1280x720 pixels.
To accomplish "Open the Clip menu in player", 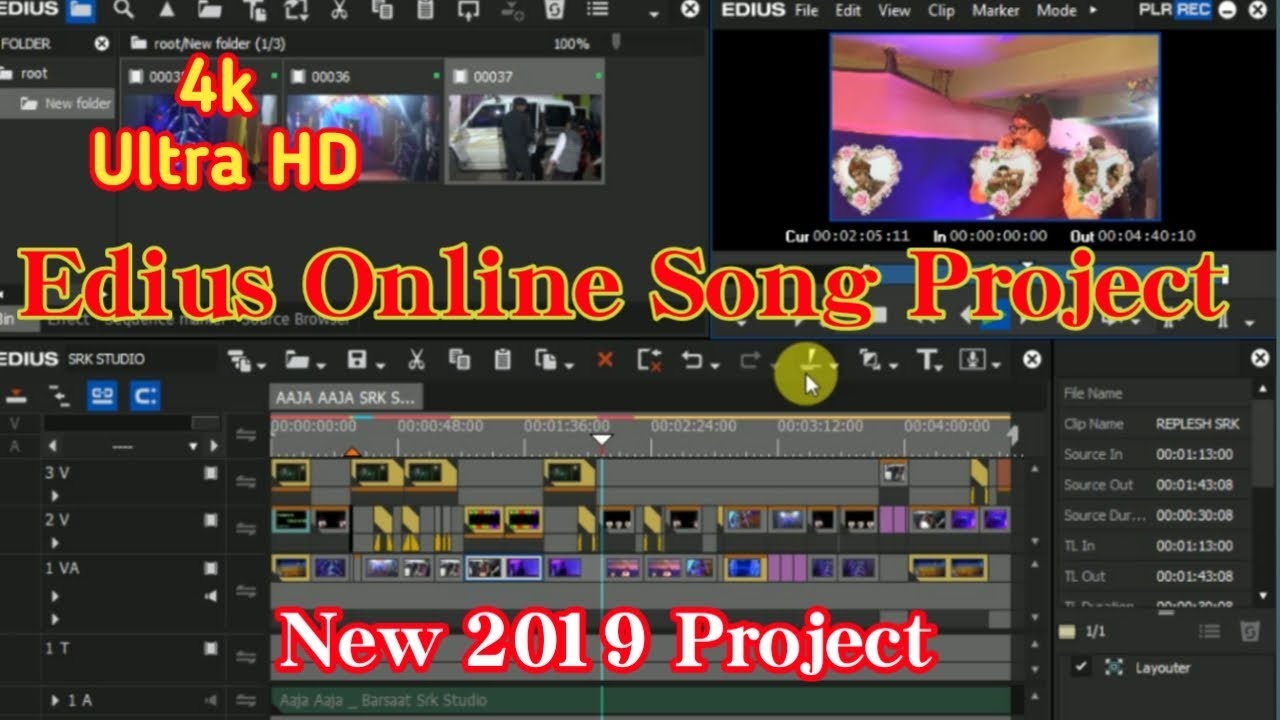I will (941, 10).
